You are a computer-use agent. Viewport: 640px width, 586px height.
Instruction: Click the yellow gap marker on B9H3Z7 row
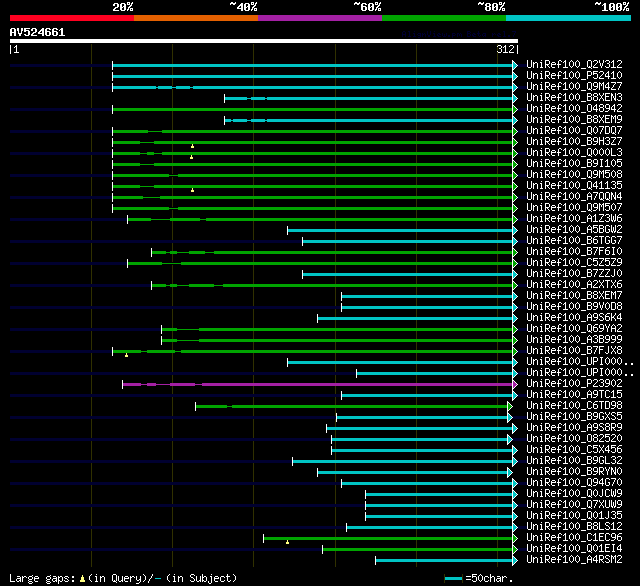(x=192, y=146)
